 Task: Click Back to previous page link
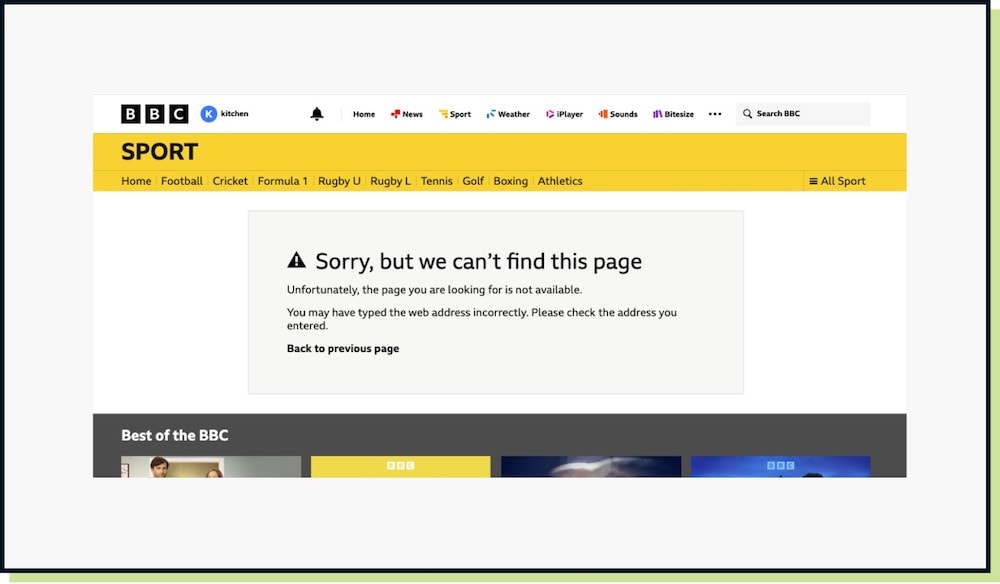click(x=343, y=349)
